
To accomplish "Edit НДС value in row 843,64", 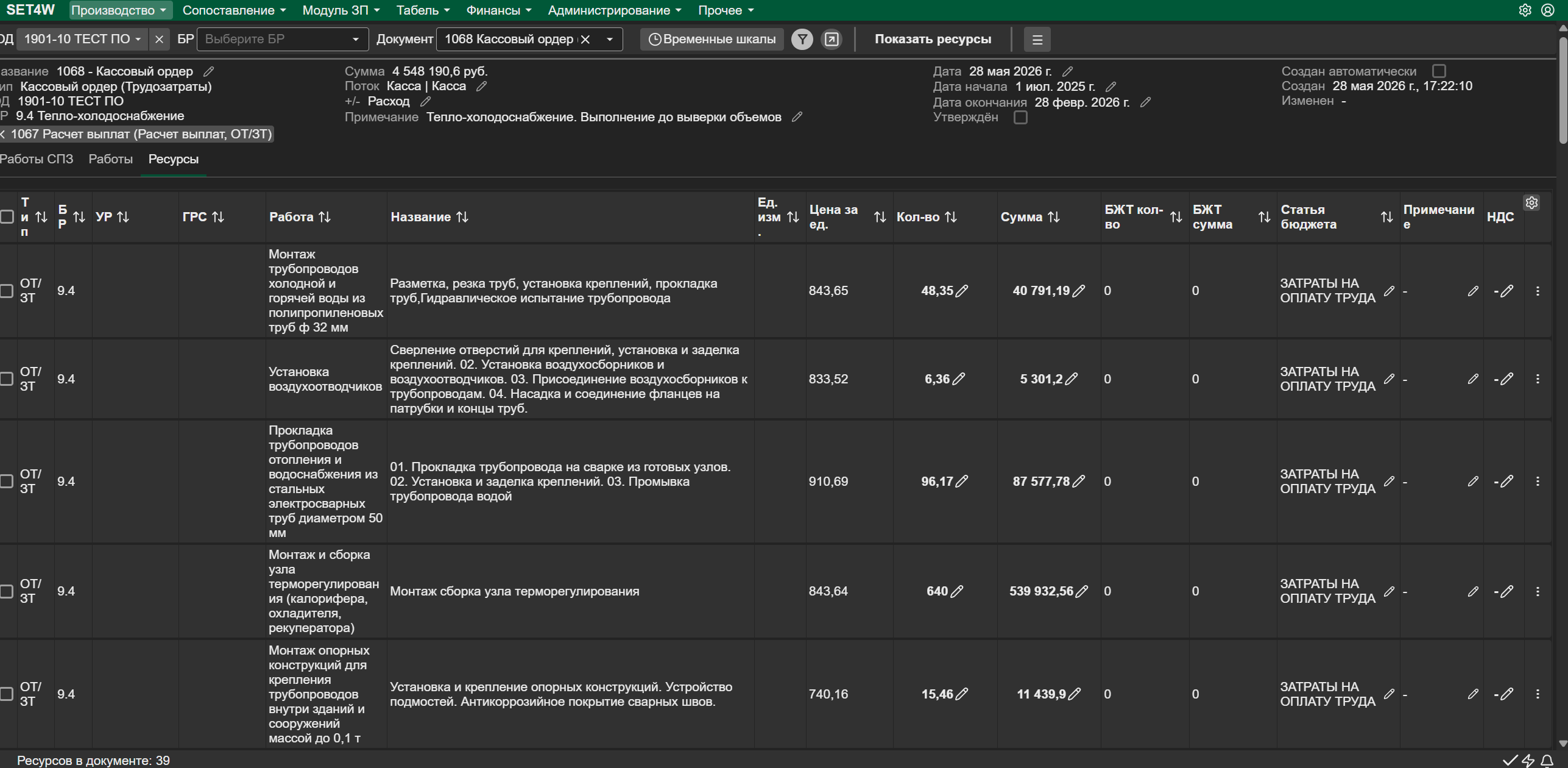I will (1507, 591).
